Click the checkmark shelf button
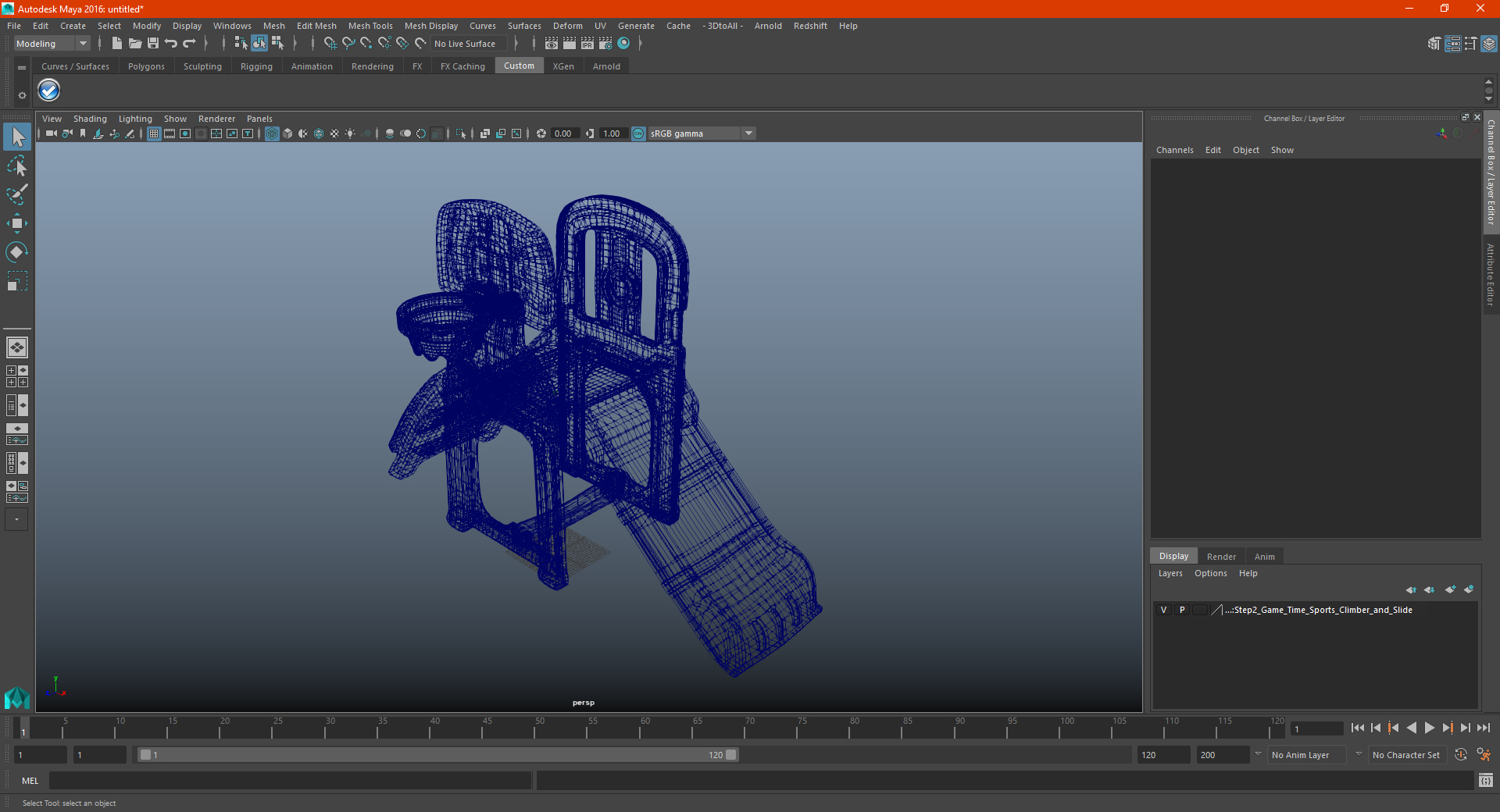This screenshot has width=1500, height=812. pyautogui.click(x=48, y=91)
